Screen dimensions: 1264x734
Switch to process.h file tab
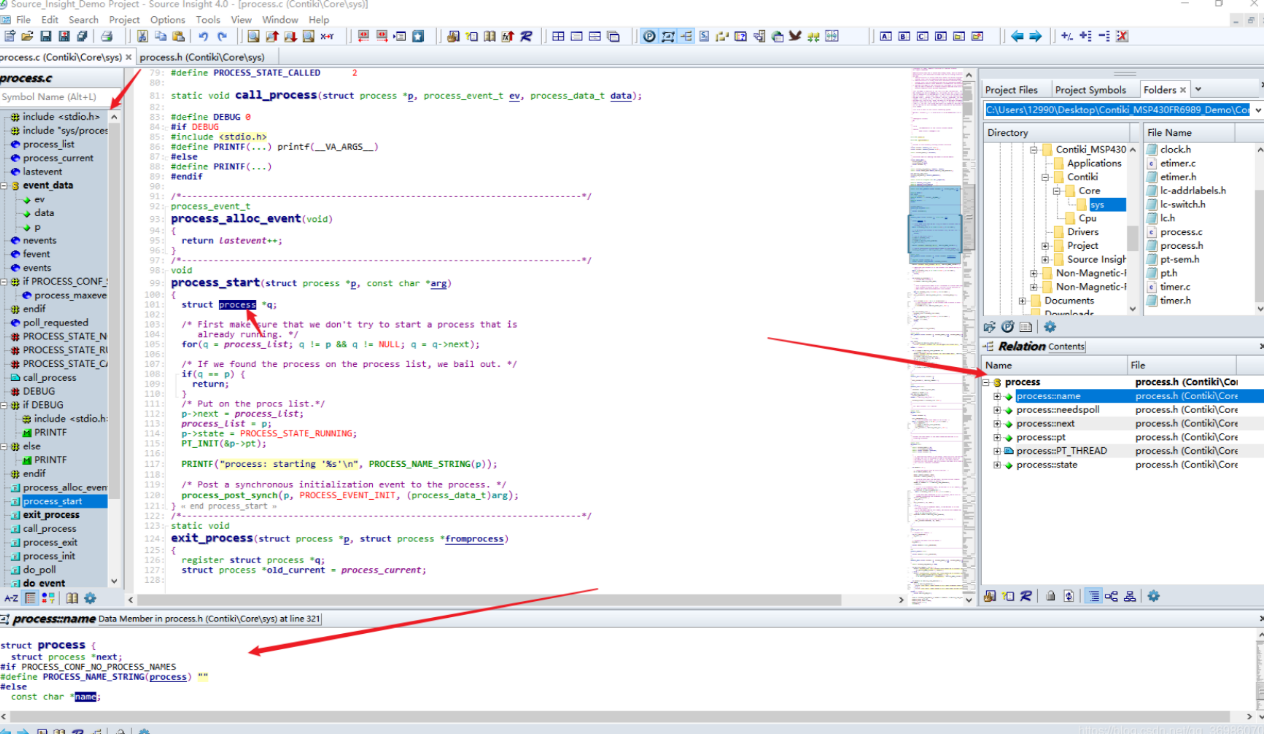point(202,57)
